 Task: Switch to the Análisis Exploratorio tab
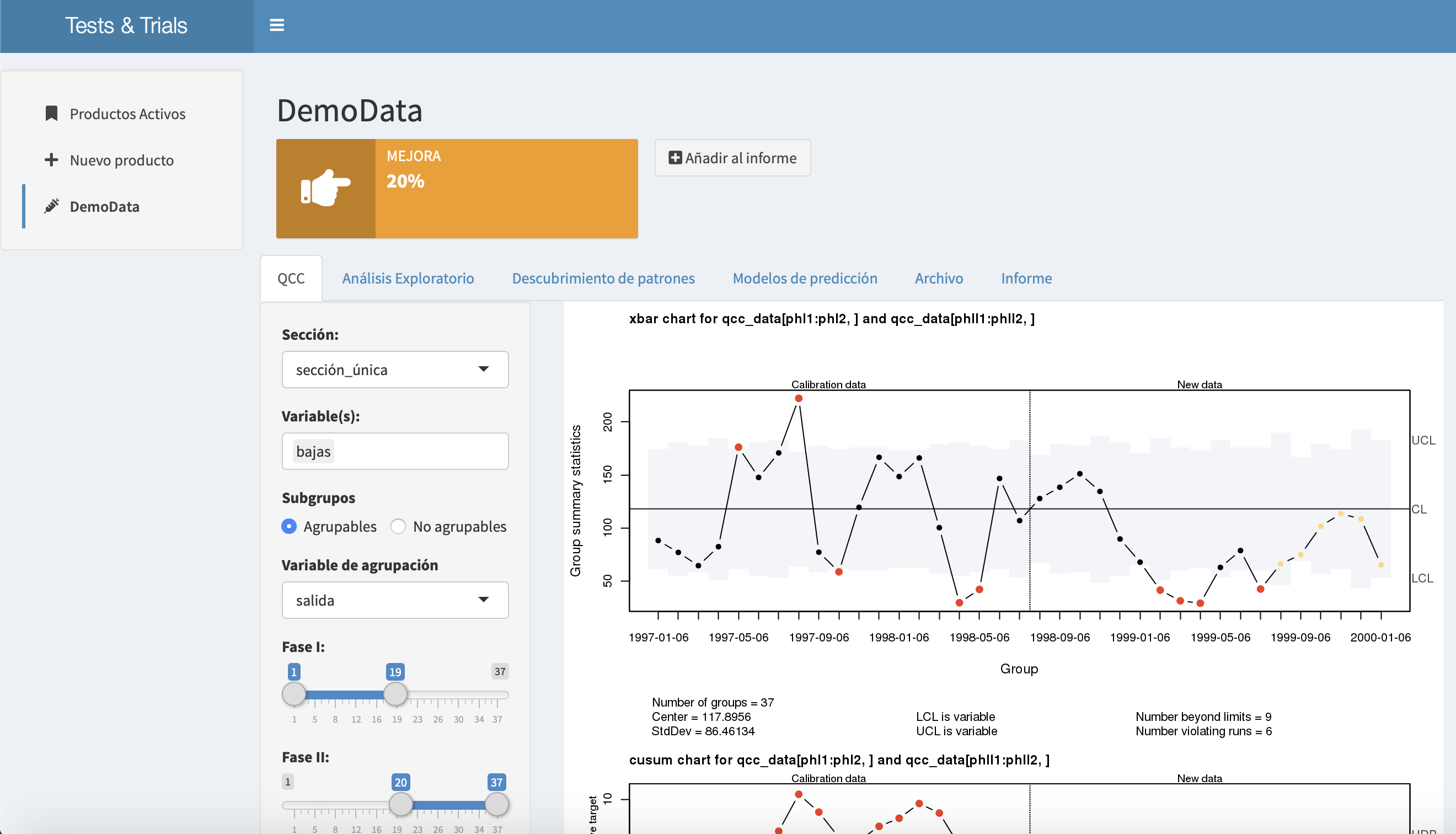click(408, 279)
